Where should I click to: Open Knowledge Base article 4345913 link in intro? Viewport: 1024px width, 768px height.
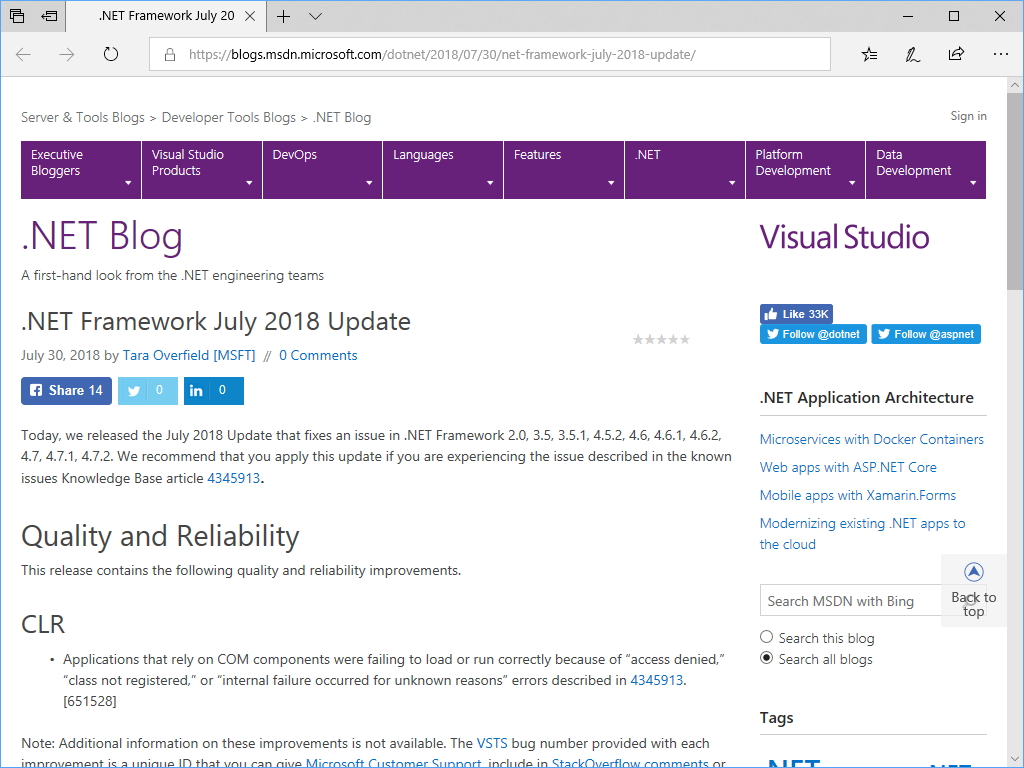(x=234, y=478)
